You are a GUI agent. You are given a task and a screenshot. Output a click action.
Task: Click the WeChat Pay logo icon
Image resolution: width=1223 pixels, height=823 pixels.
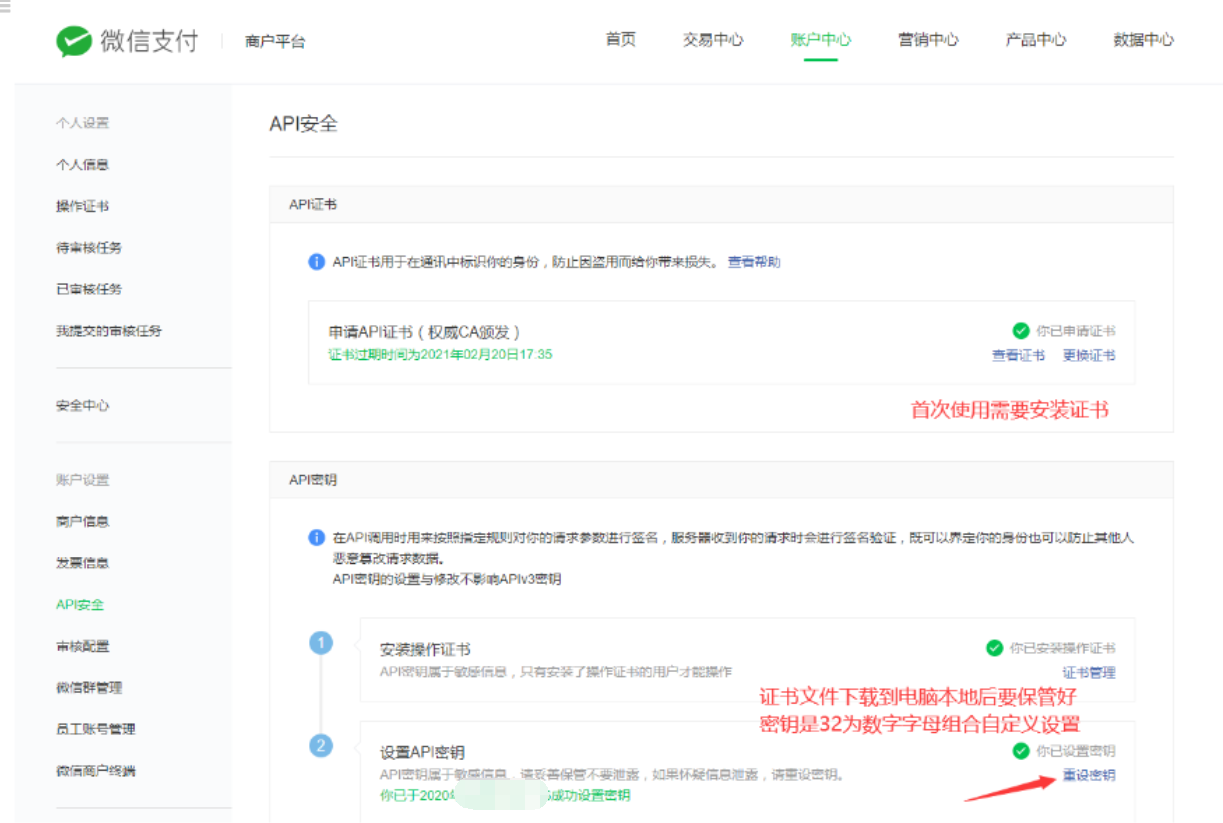tap(74, 41)
